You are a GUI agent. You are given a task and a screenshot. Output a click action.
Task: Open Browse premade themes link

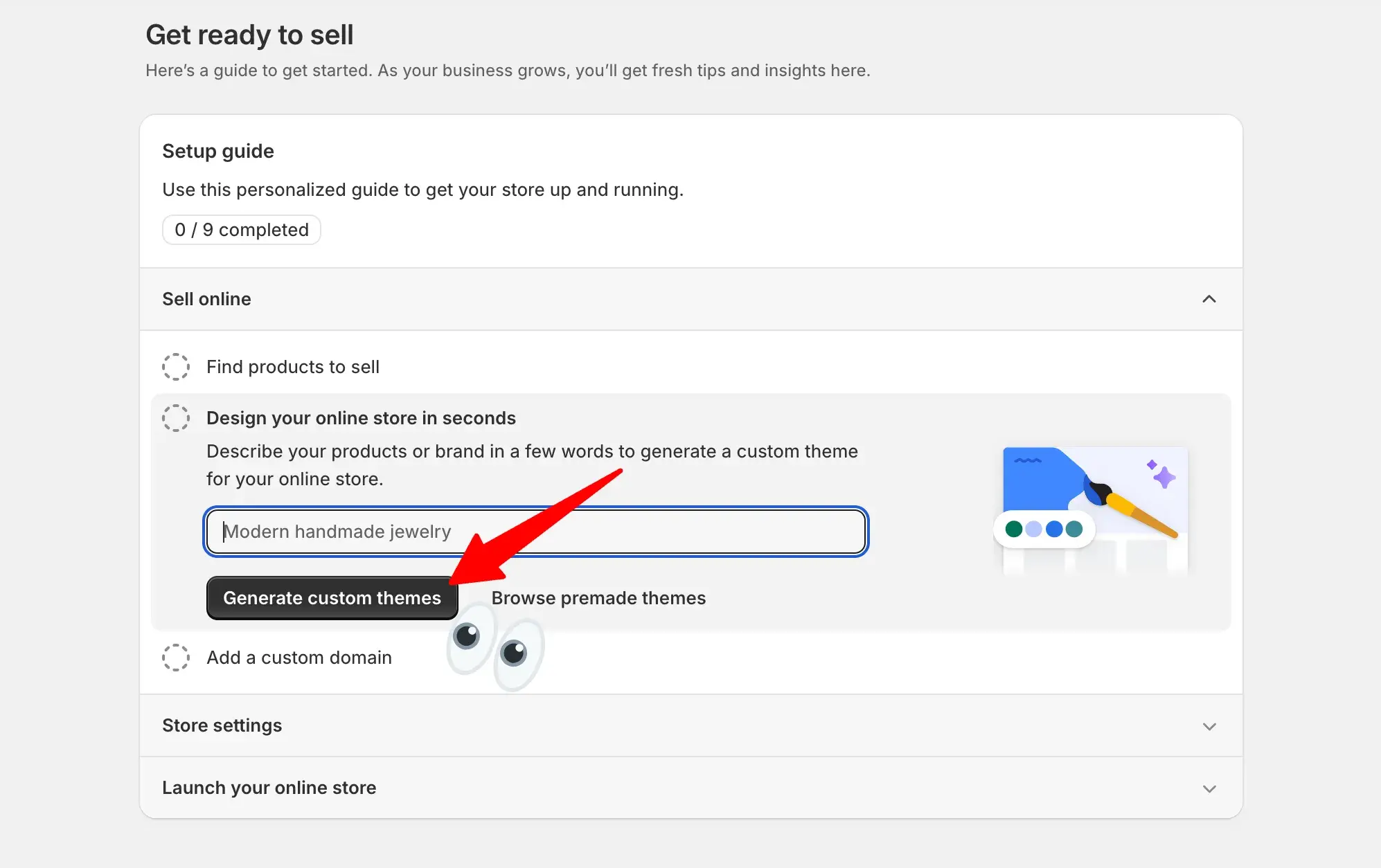click(598, 598)
